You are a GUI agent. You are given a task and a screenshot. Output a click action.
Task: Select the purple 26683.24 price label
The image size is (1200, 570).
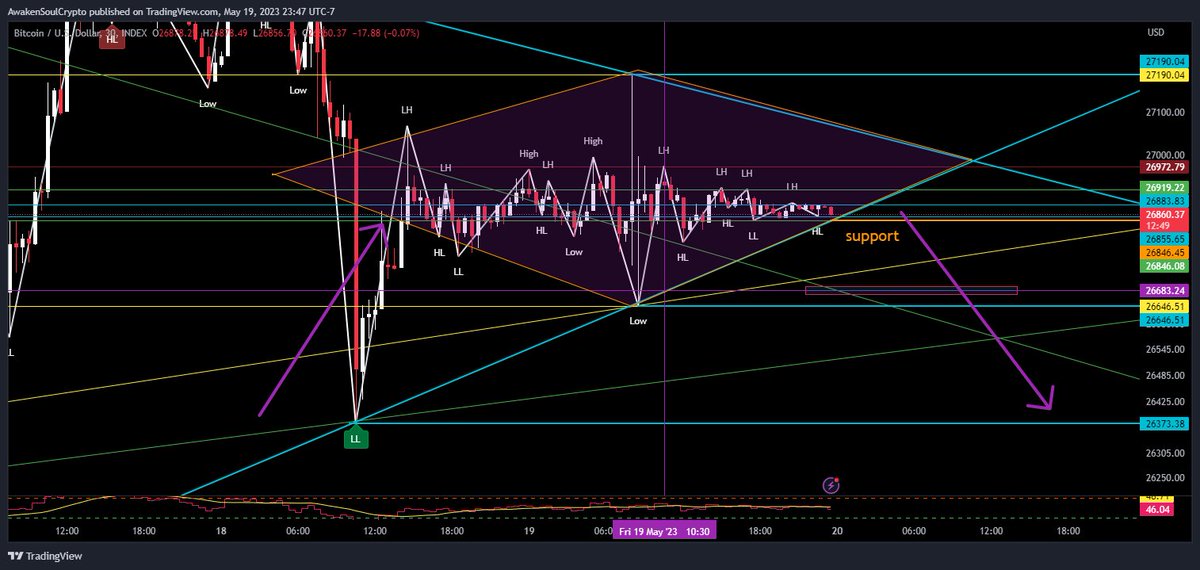(1164, 291)
